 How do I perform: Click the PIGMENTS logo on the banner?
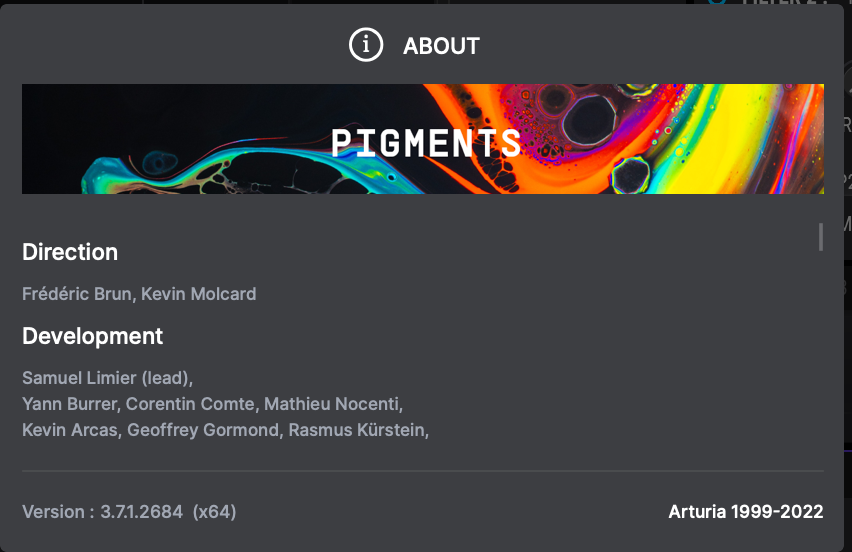pos(426,143)
